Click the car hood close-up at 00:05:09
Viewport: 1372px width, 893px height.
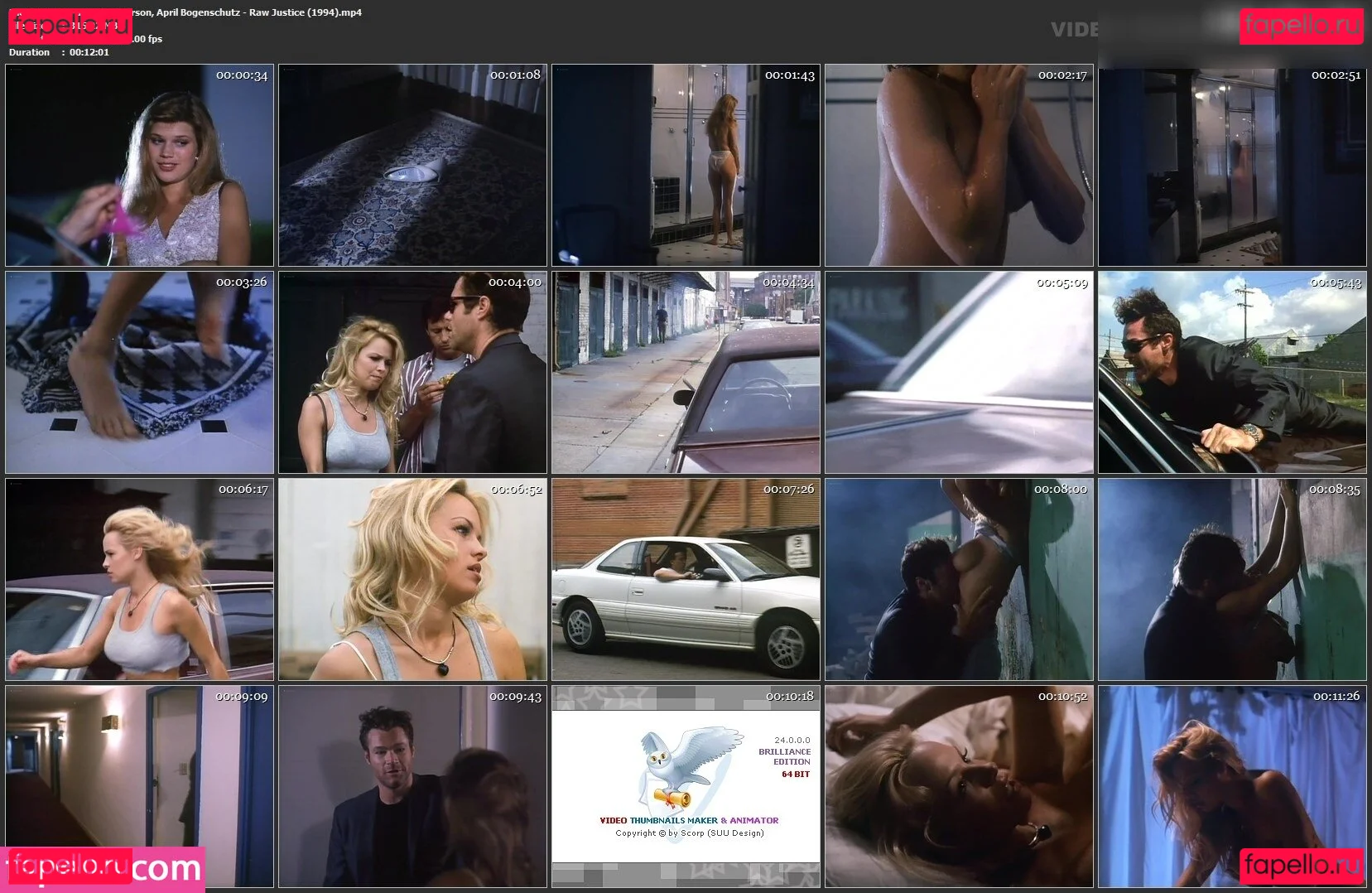[x=959, y=372]
